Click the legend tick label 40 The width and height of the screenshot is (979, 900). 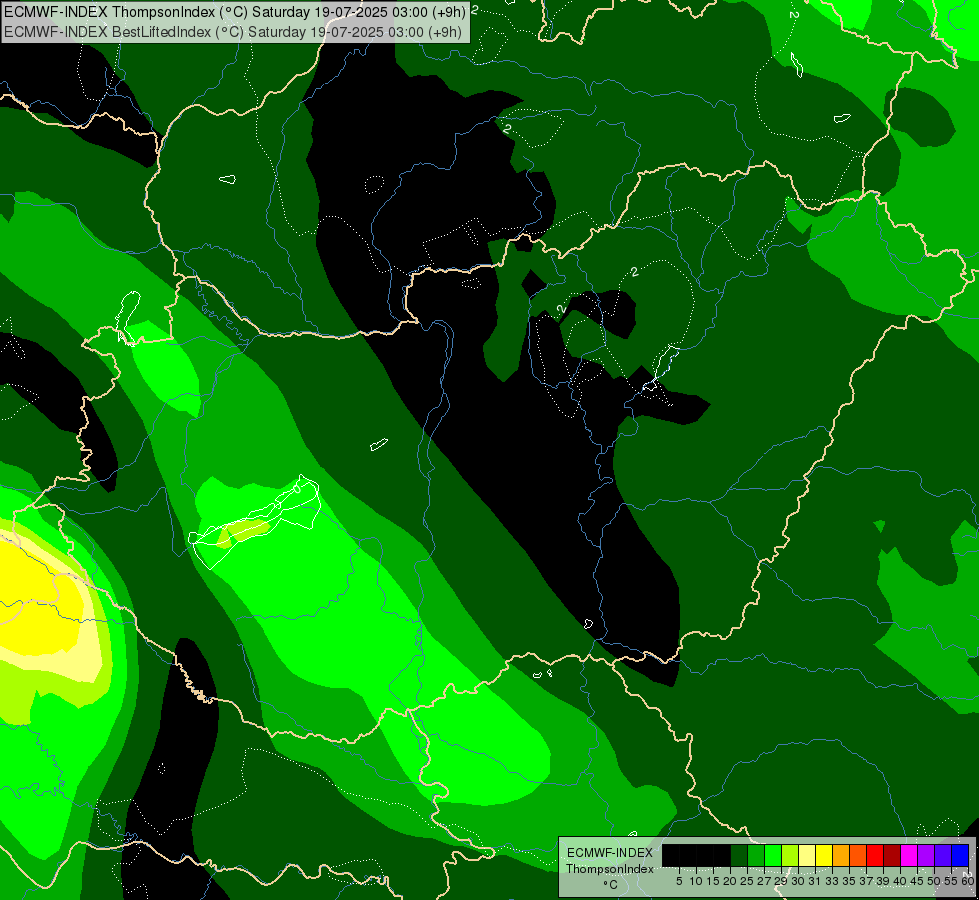900,881
